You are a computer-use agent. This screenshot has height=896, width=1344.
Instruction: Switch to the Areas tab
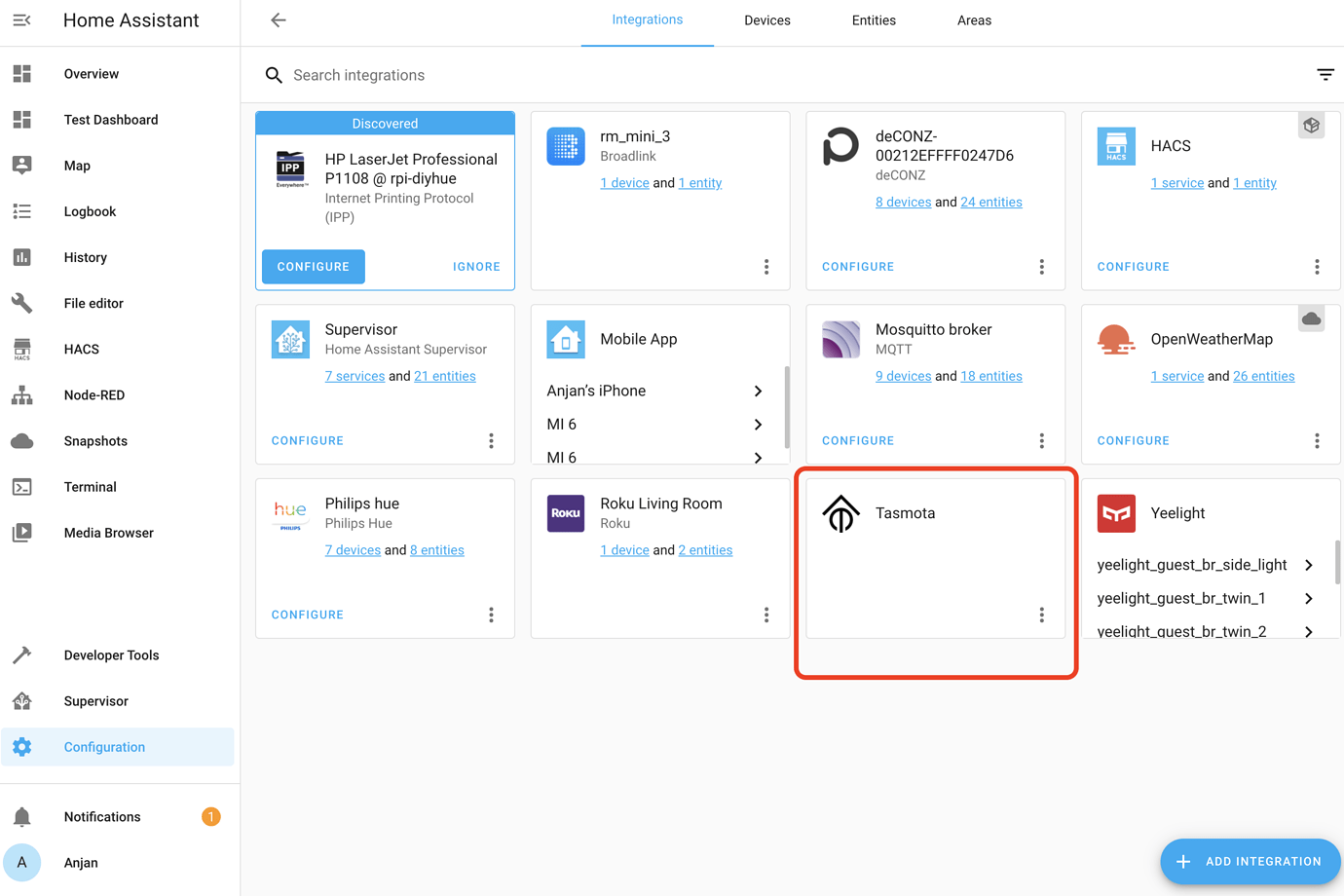[x=974, y=20]
